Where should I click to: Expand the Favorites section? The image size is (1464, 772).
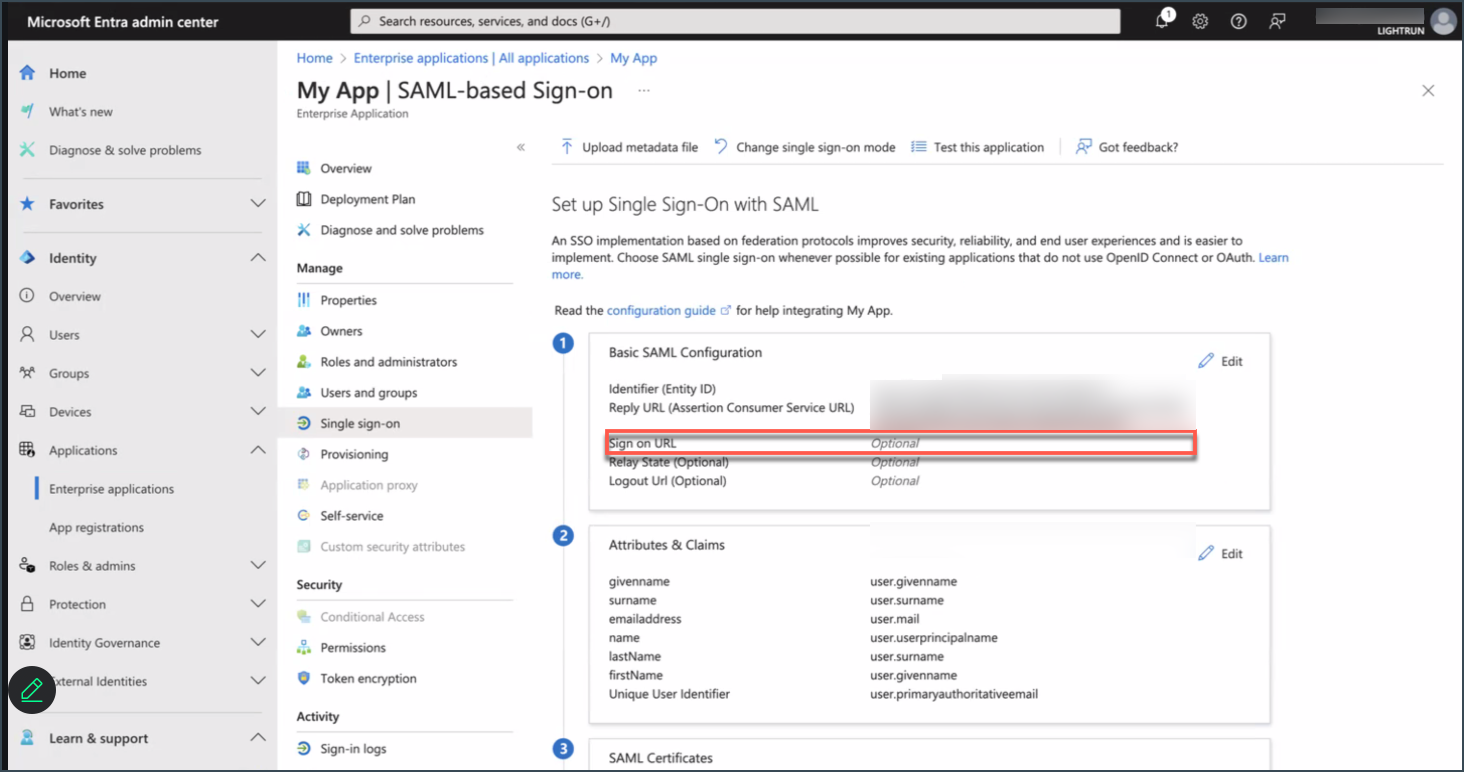click(x=257, y=204)
